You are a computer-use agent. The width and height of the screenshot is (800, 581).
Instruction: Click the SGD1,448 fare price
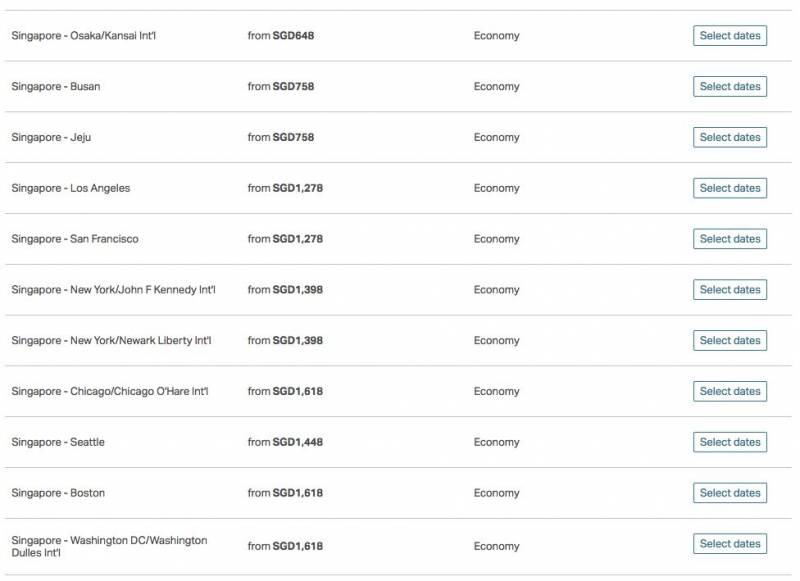pyautogui.click(x=297, y=442)
